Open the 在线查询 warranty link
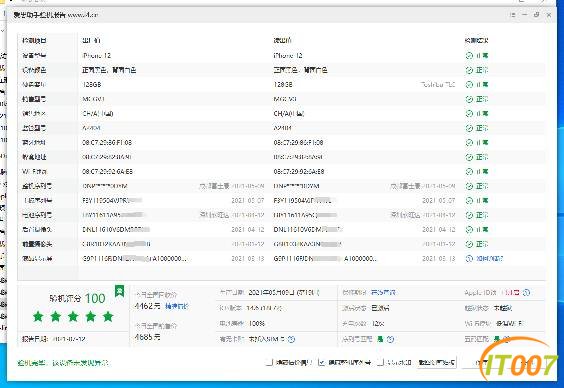This screenshot has width=564, height=388. coord(383,293)
